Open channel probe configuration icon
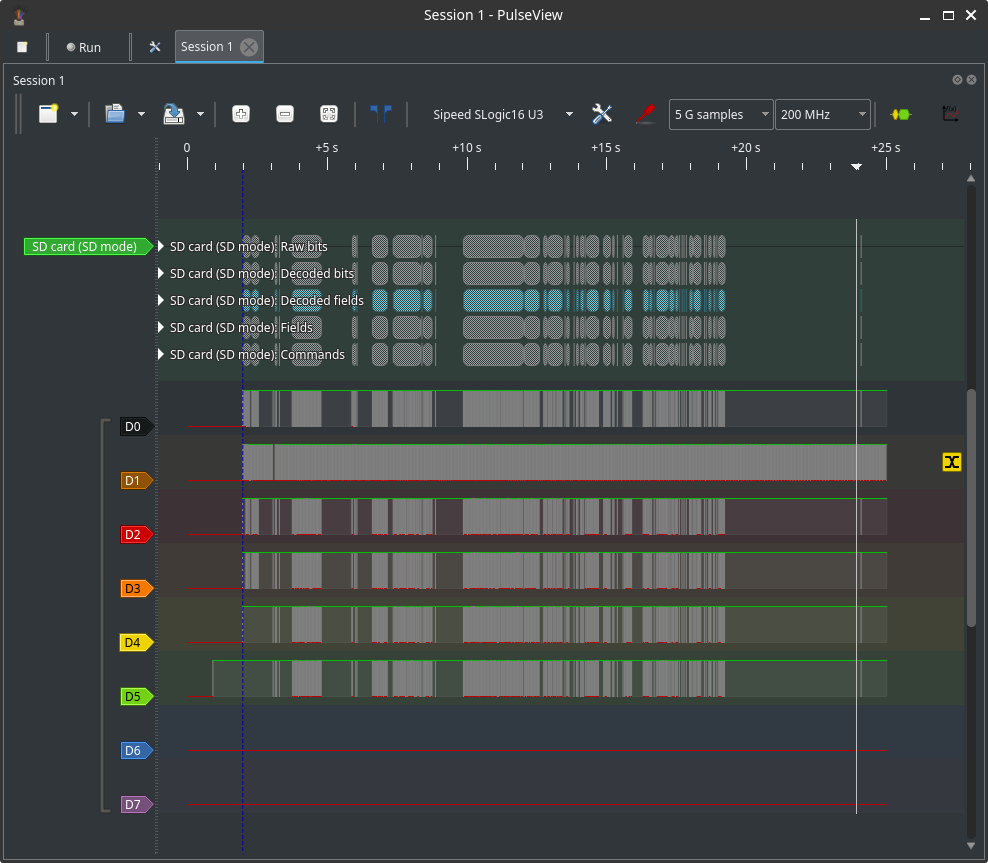Screen dimensions: 988x863 pos(646,114)
